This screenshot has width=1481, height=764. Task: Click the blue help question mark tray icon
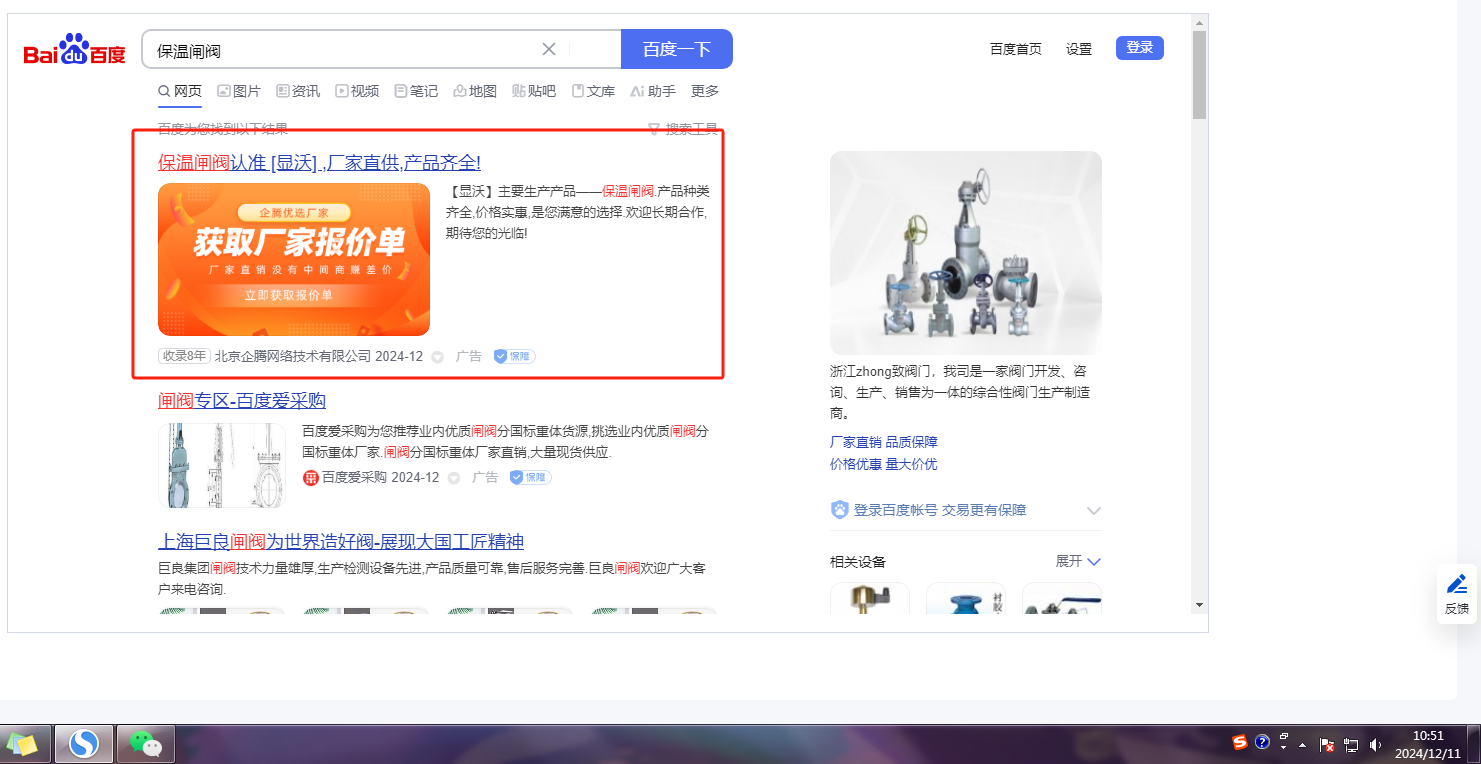click(x=1262, y=742)
